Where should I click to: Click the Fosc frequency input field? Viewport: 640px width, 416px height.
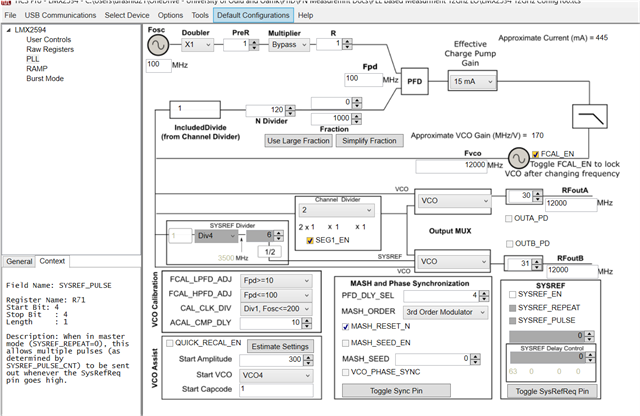158,65
